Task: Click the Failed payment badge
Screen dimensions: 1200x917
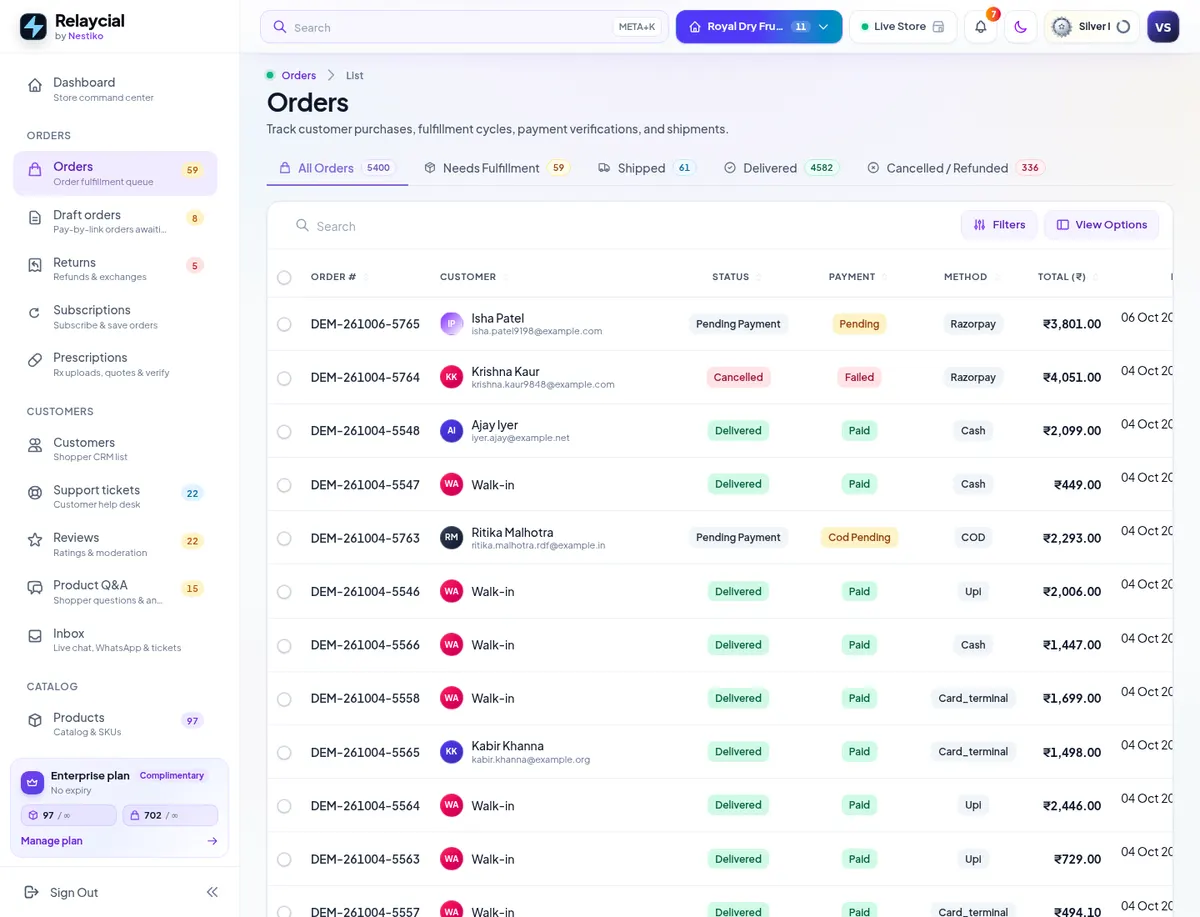Action: (x=859, y=377)
